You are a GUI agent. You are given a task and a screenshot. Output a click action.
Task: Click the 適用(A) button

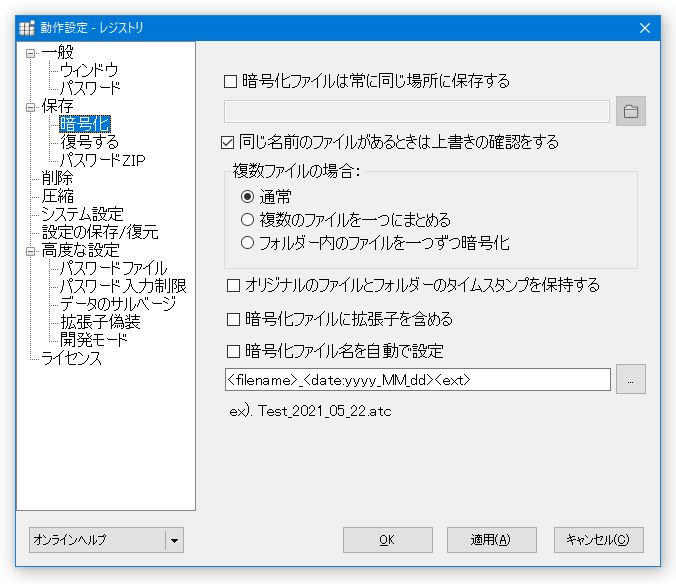pyautogui.click(x=491, y=540)
